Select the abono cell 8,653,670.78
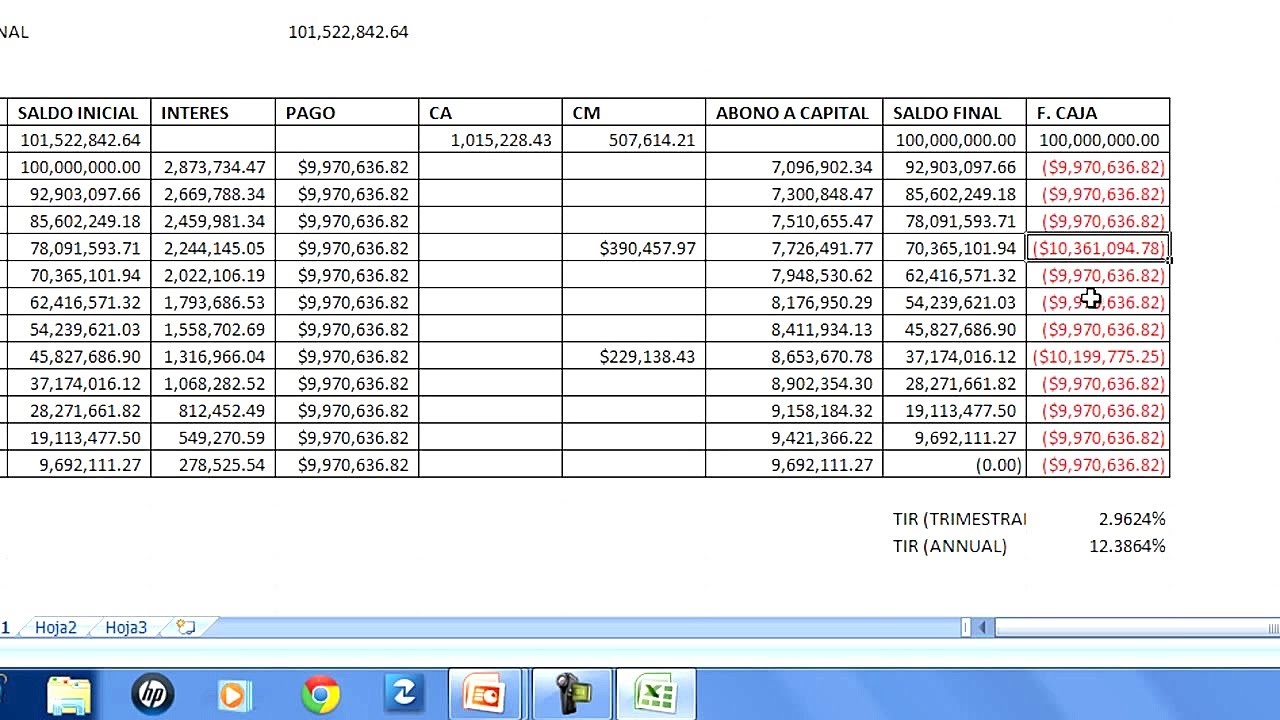 point(794,356)
